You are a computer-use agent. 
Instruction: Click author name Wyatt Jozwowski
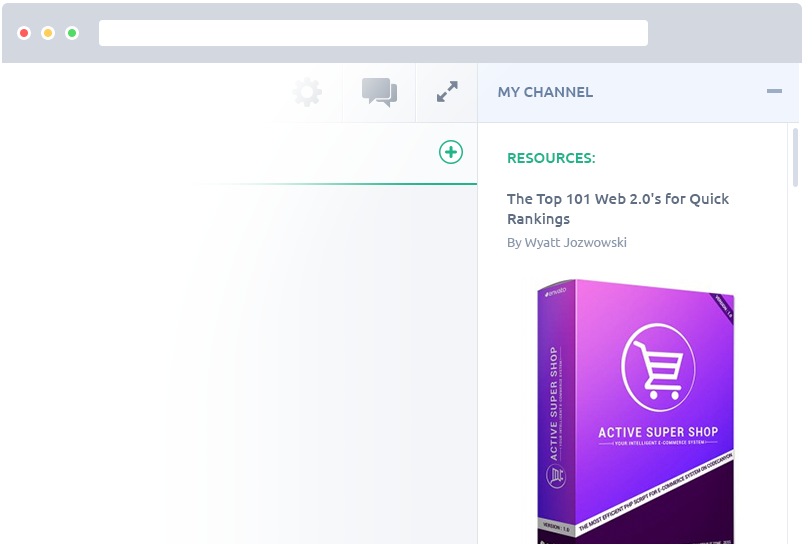click(575, 242)
